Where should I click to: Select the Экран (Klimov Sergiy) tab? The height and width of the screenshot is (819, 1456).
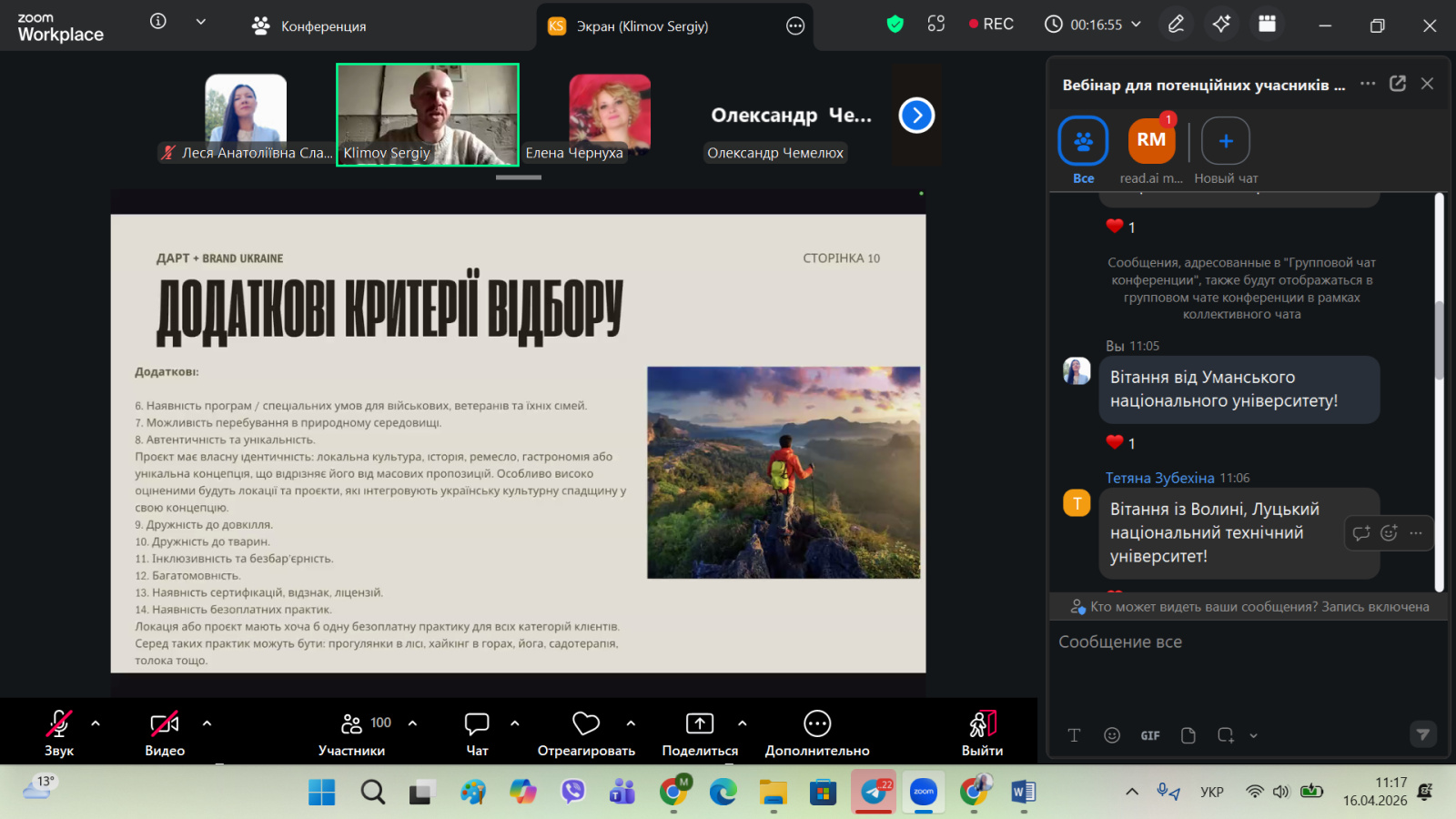pyautogui.click(x=642, y=26)
